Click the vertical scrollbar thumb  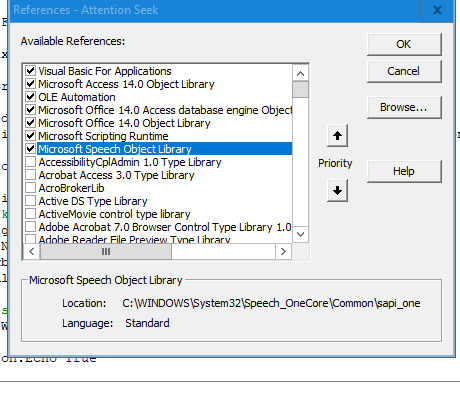(x=300, y=90)
